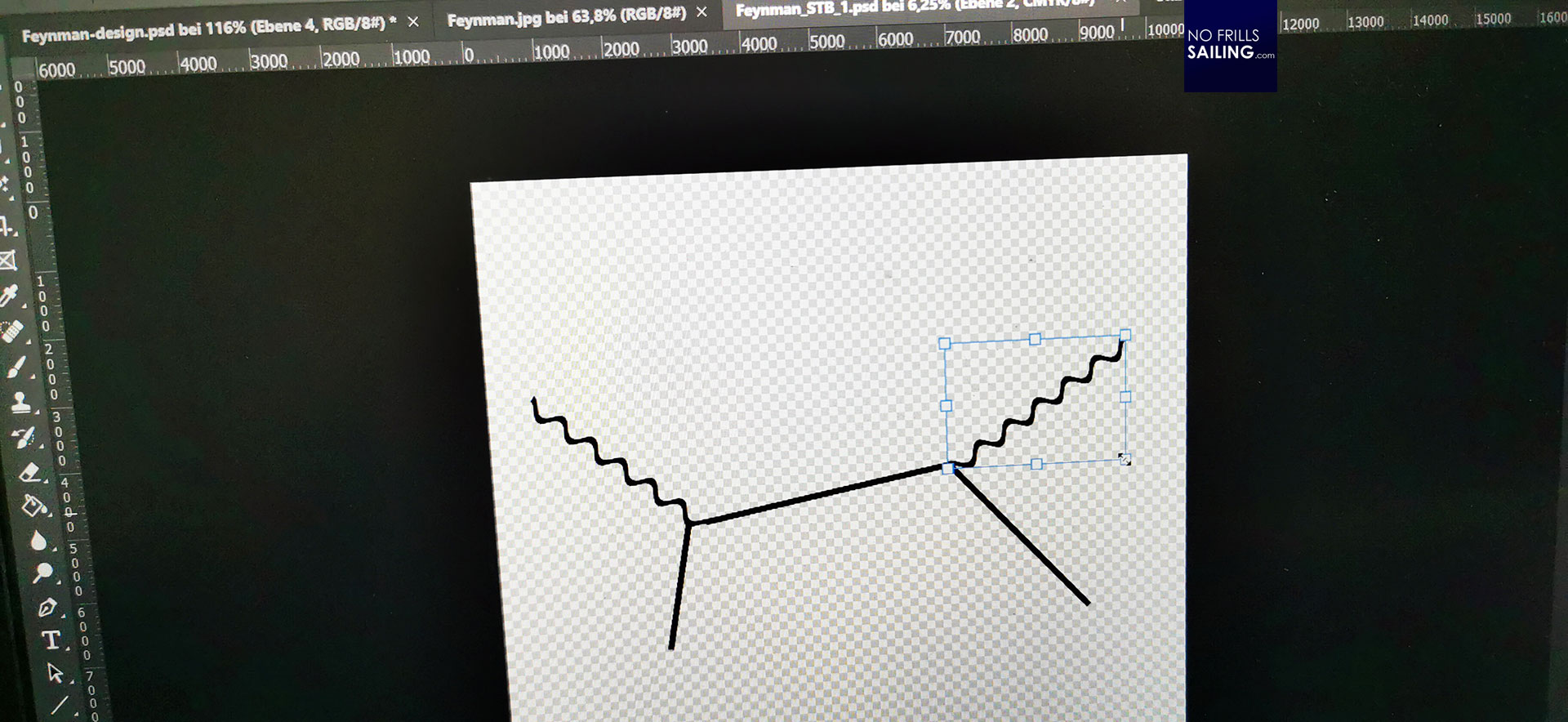
Task: Click the top-left transform handle
Action: point(945,344)
